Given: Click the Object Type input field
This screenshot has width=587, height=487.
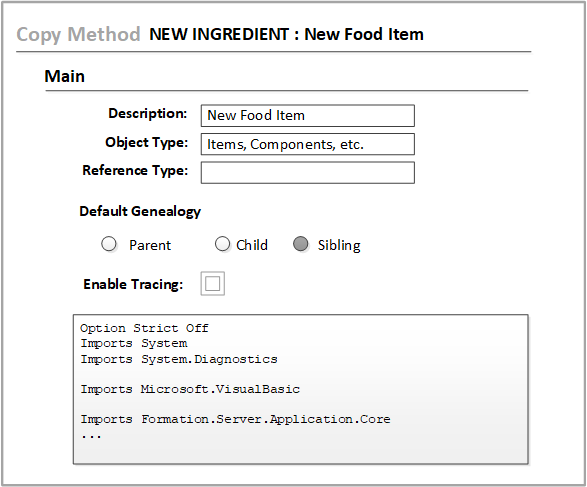Looking at the screenshot, I should click(x=308, y=144).
